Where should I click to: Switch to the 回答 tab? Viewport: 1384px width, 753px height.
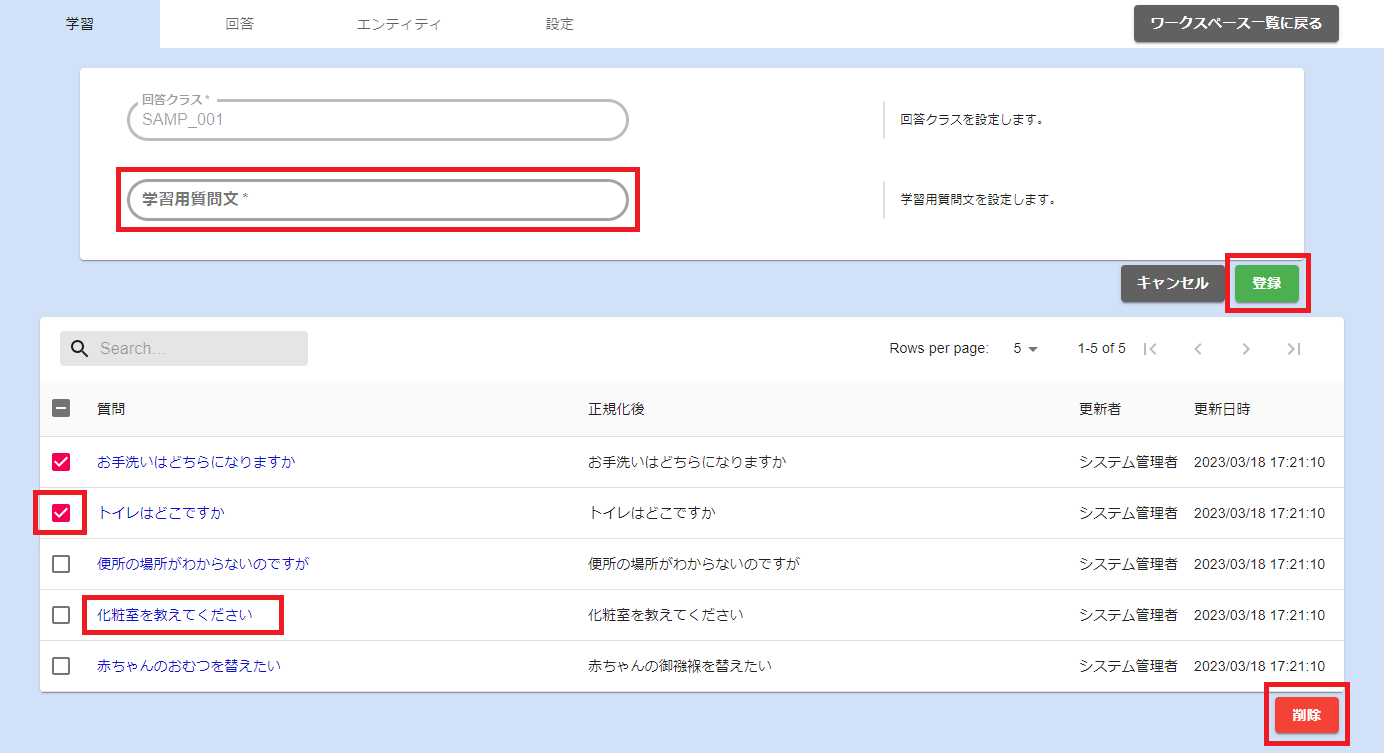[x=240, y=24]
